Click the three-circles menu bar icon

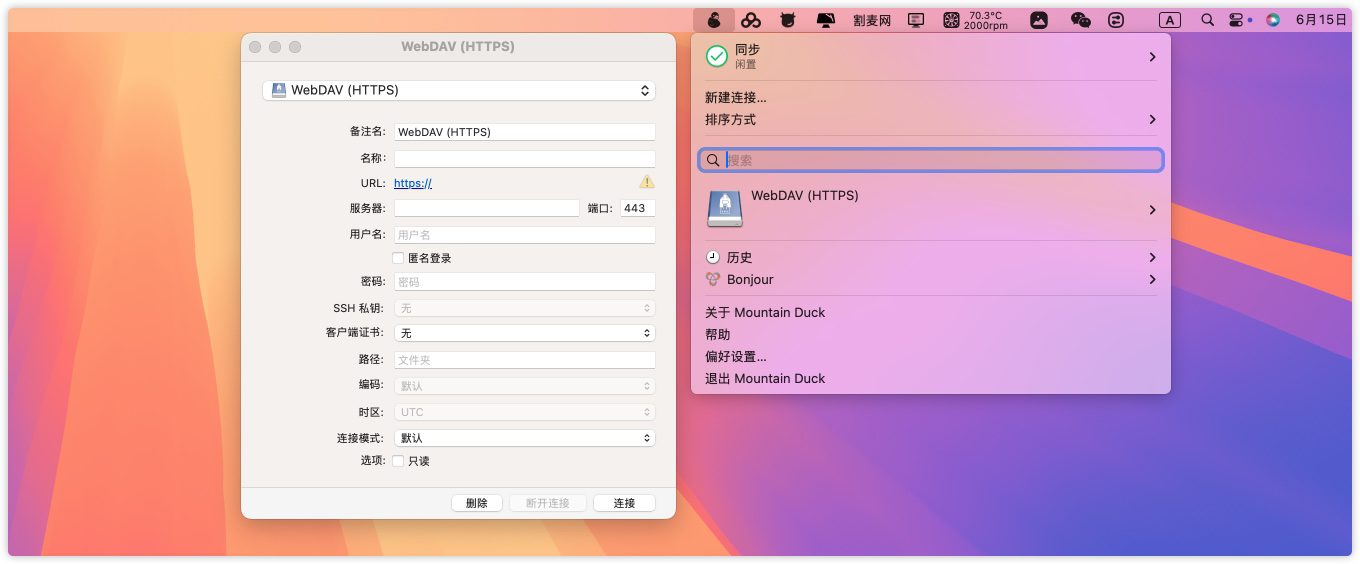(751, 20)
